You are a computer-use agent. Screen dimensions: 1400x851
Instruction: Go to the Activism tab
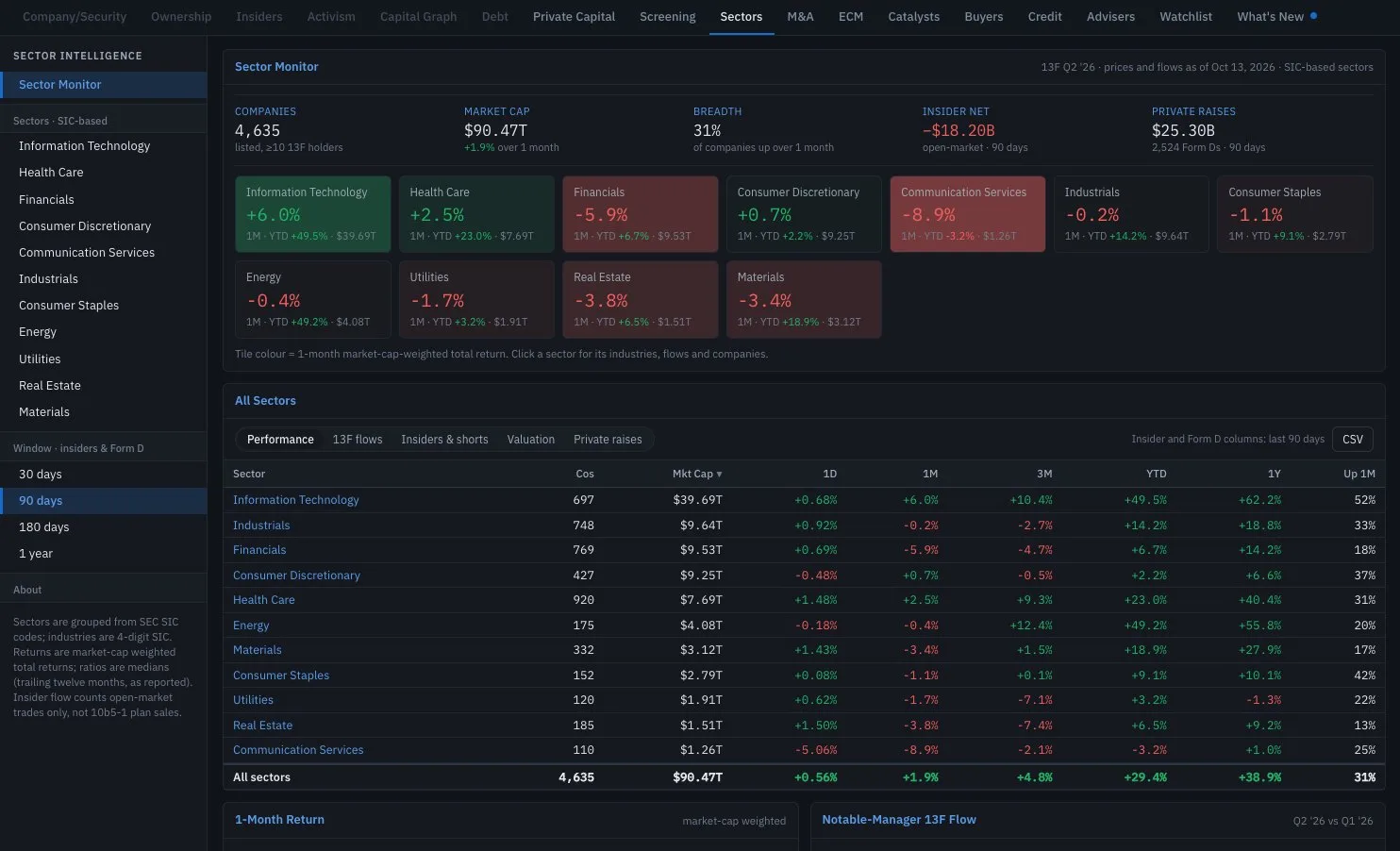[x=331, y=16]
